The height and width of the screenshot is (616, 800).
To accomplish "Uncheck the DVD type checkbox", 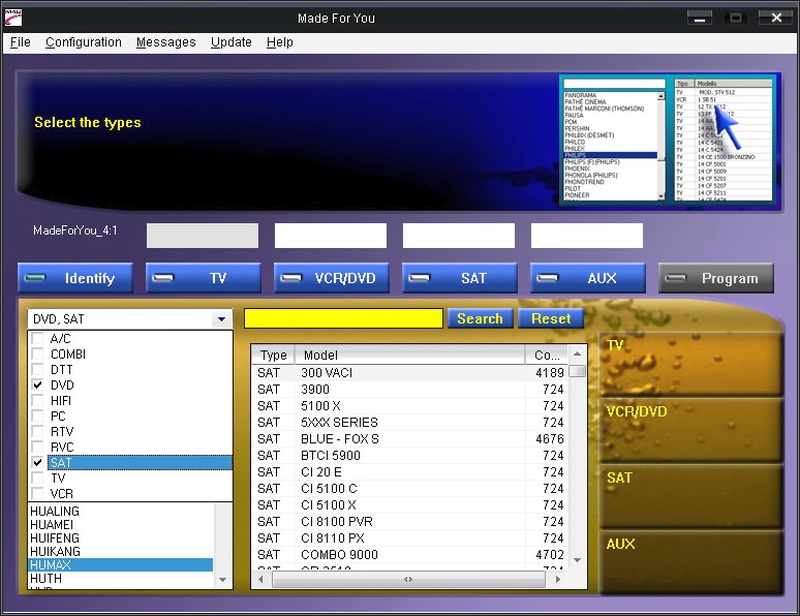I will pos(38,385).
